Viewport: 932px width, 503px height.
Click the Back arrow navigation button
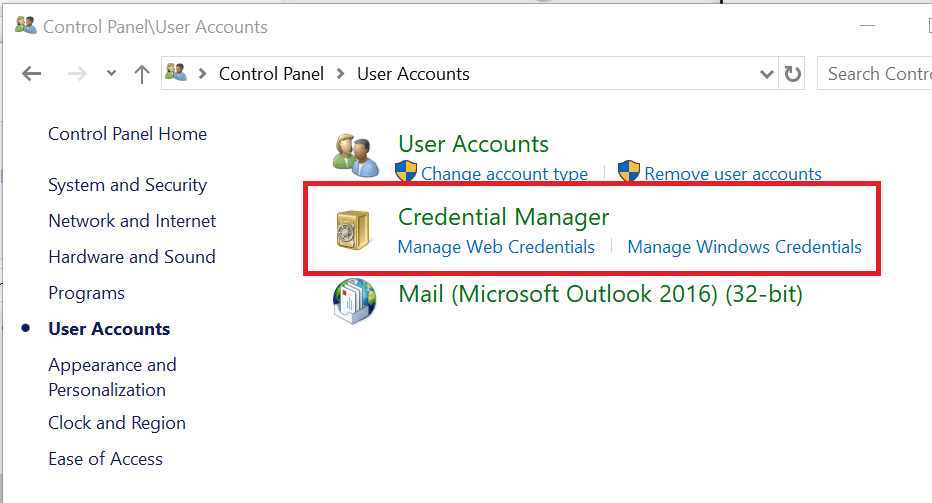click(32, 74)
